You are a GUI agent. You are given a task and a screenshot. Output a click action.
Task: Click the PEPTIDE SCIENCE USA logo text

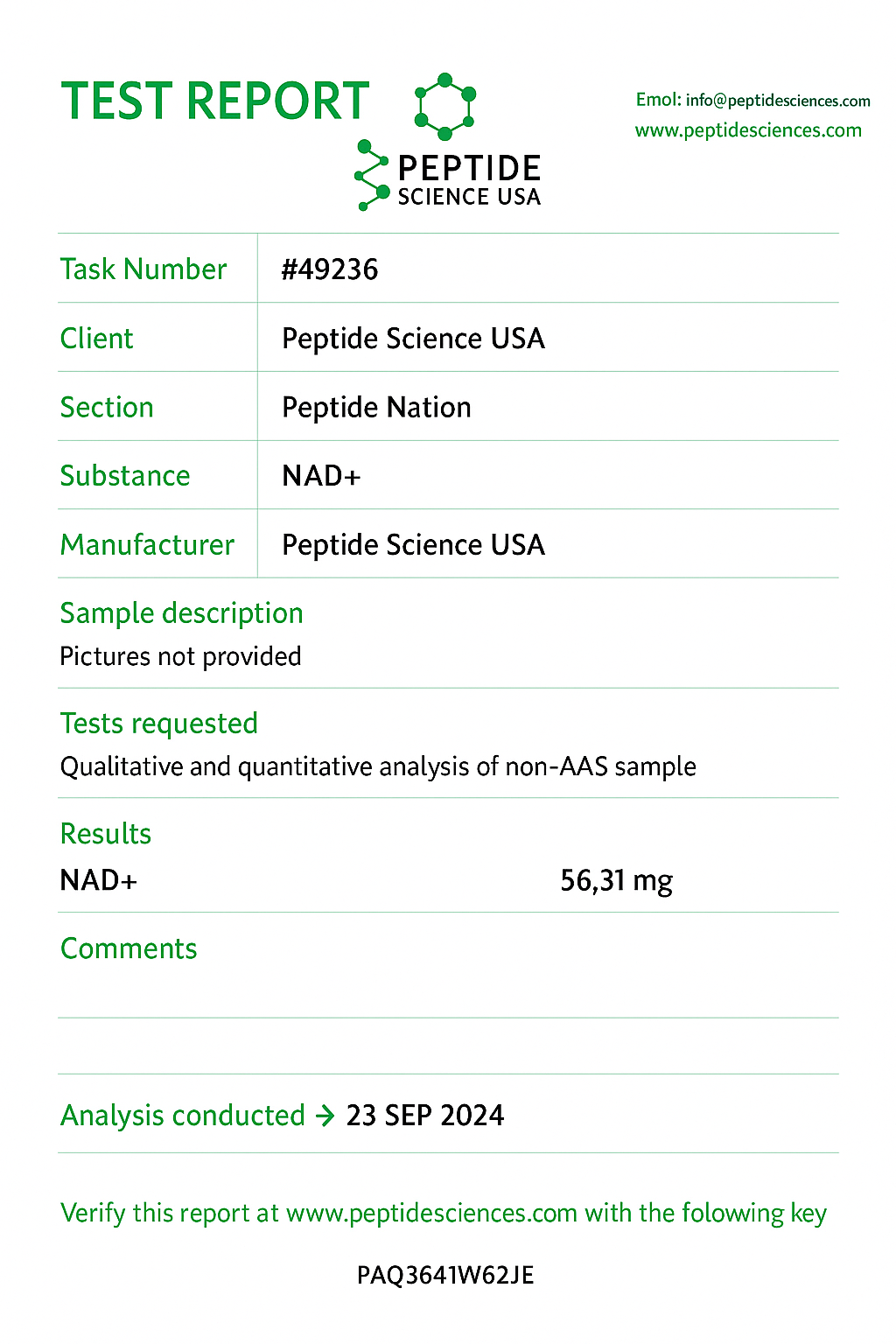point(469,180)
